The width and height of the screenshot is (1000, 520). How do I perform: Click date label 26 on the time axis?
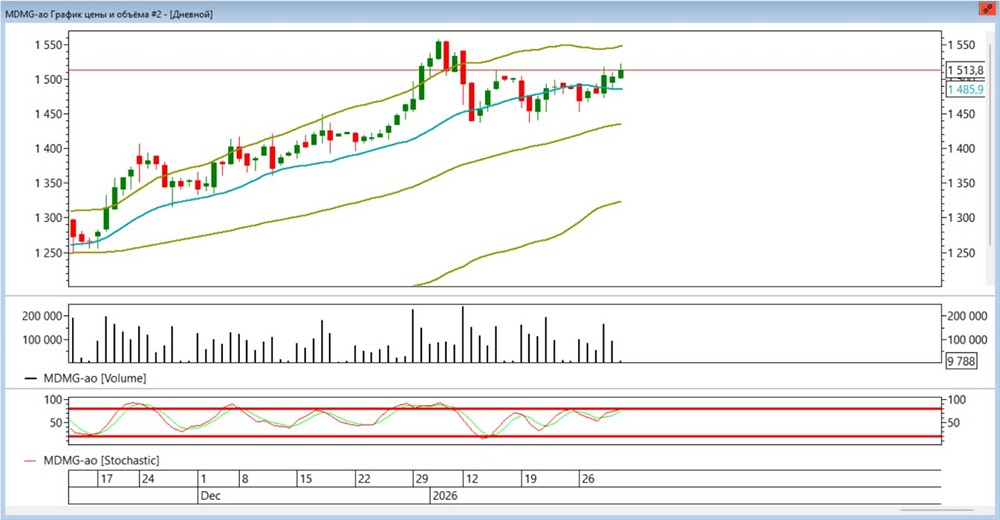click(x=588, y=479)
